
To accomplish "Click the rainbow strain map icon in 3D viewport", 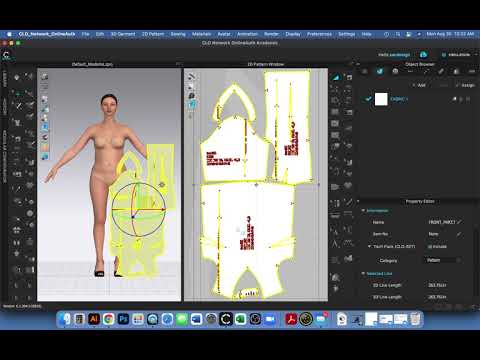I will tap(45, 147).
